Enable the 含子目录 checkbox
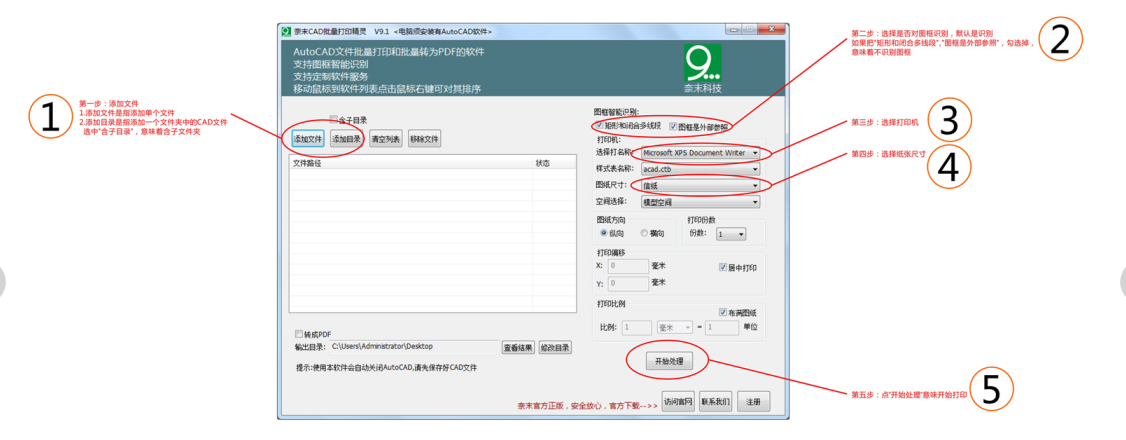 pyautogui.click(x=333, y=120)
